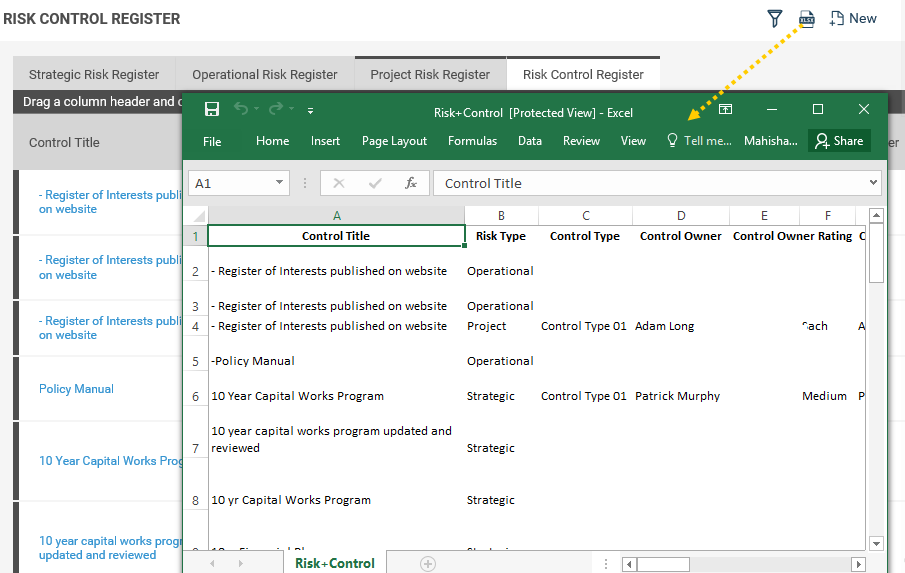Select column D header
Viewport: 905px width, 573px height.
point(681,216)
